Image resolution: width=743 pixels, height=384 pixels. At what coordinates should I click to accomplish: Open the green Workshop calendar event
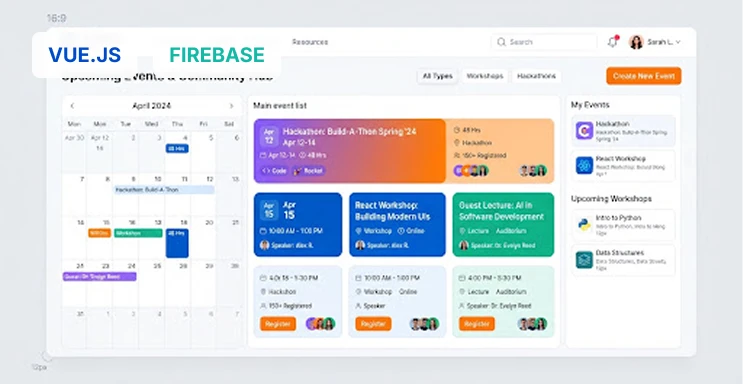138,233
